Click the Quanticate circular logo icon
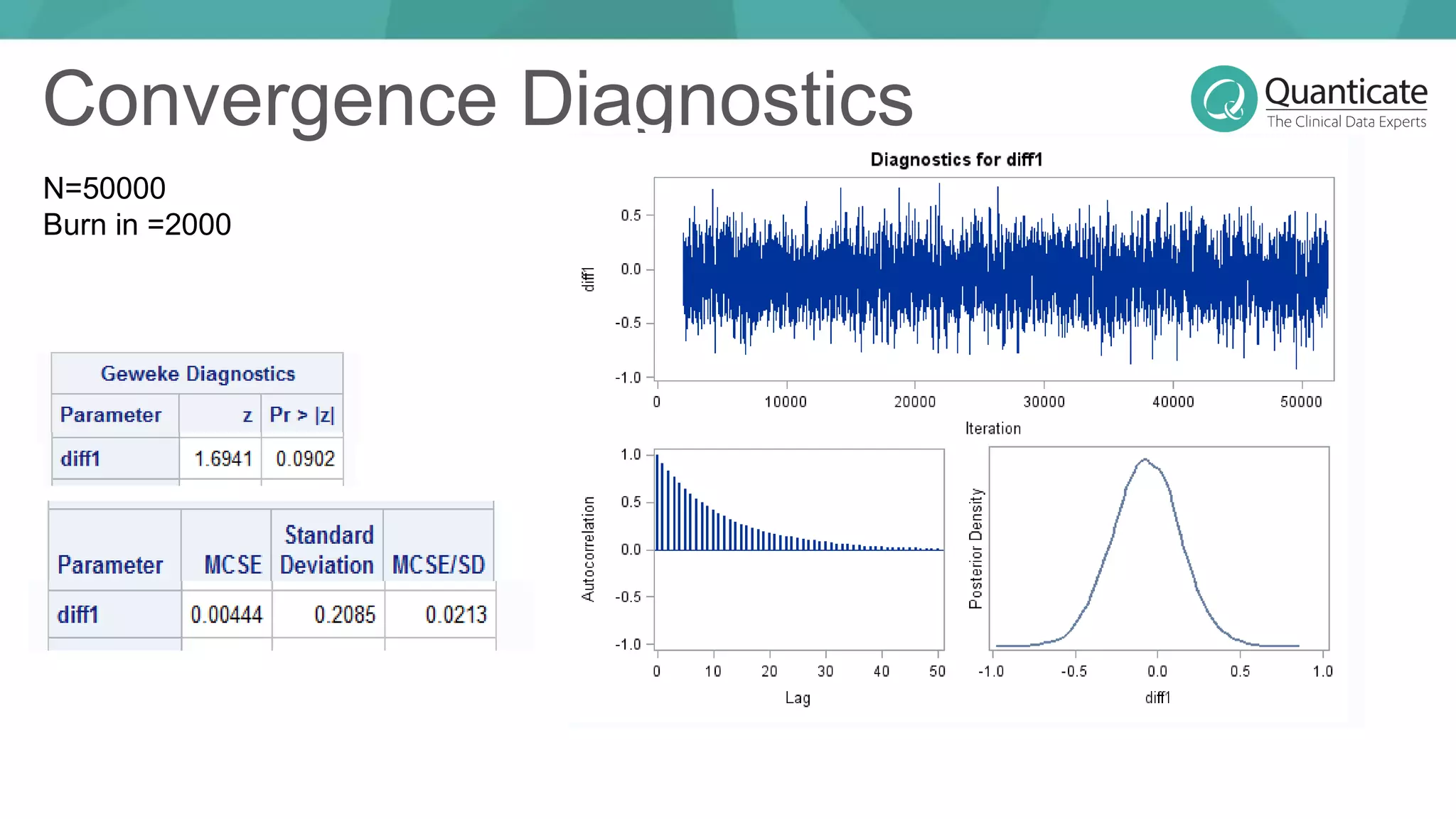This screenshot has width=1456, height=819. 1224,99
